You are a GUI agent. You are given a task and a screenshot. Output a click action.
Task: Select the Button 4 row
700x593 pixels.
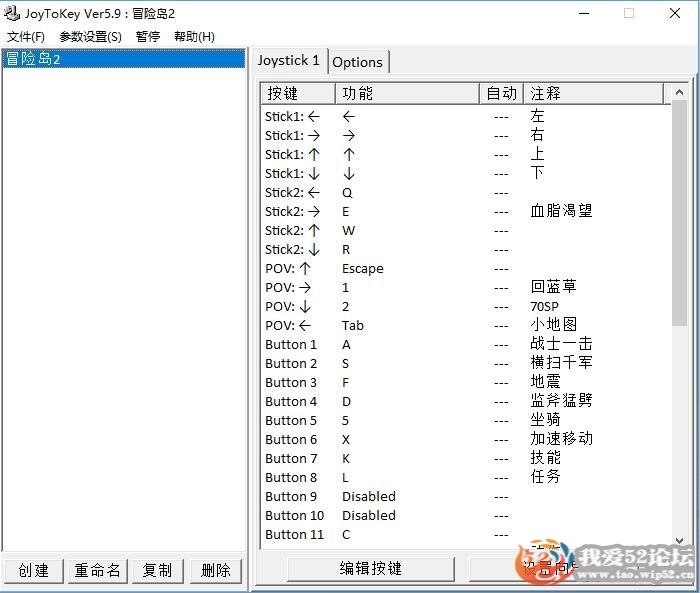(466, 401)
